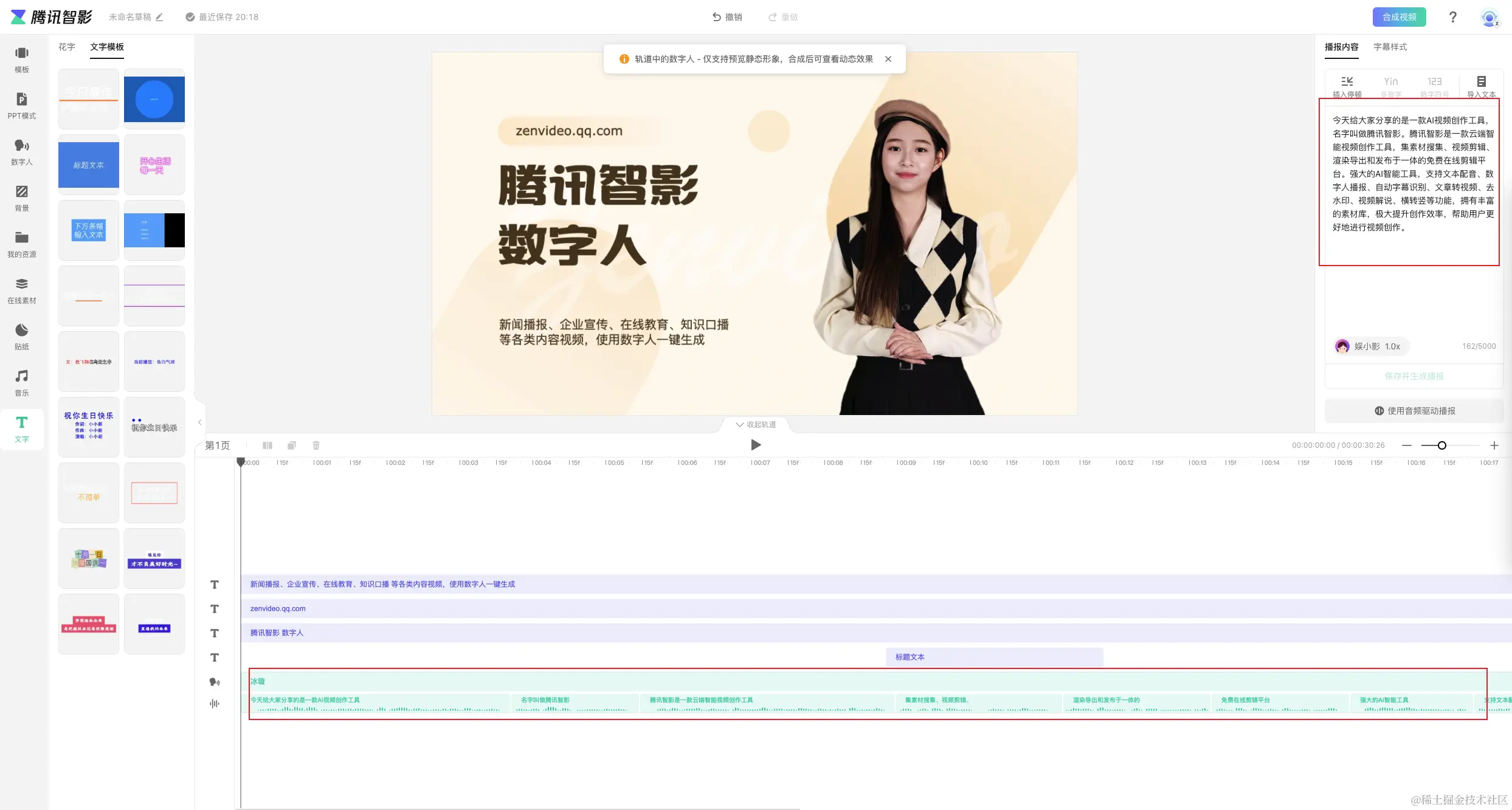
Task: Open the help question mark icon
Action: pyautogui.click(x=1453, y=17)
